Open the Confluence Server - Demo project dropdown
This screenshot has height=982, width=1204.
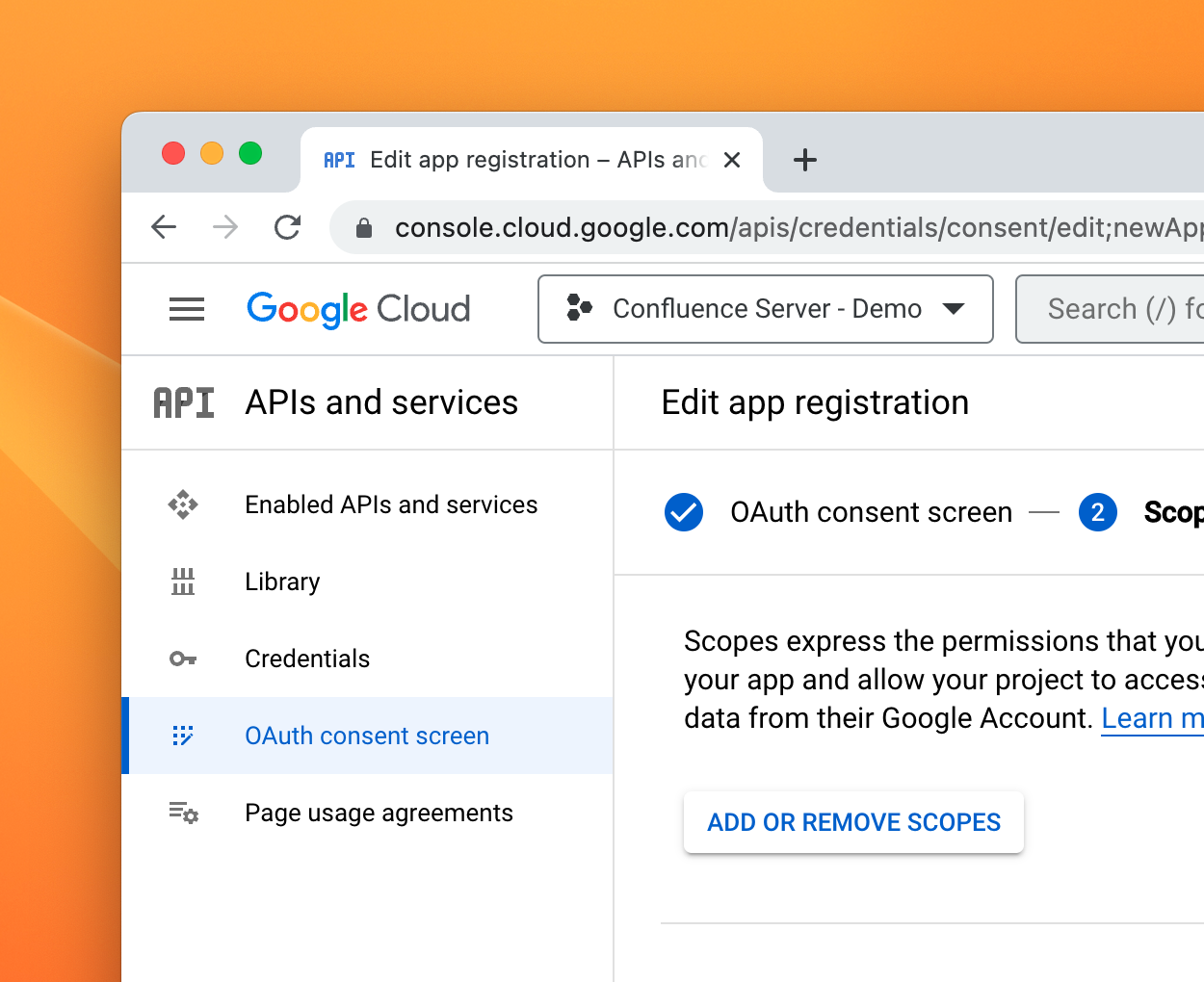765,309
